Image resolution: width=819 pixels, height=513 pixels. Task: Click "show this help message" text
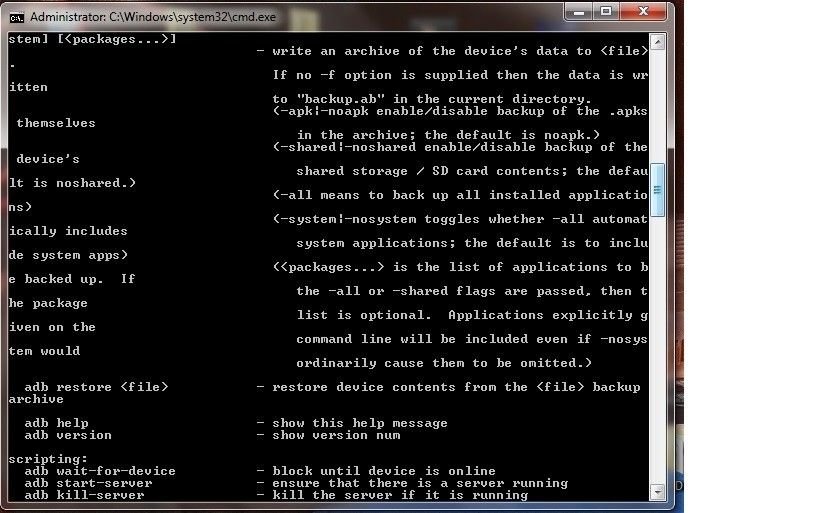tap(360, 423)
